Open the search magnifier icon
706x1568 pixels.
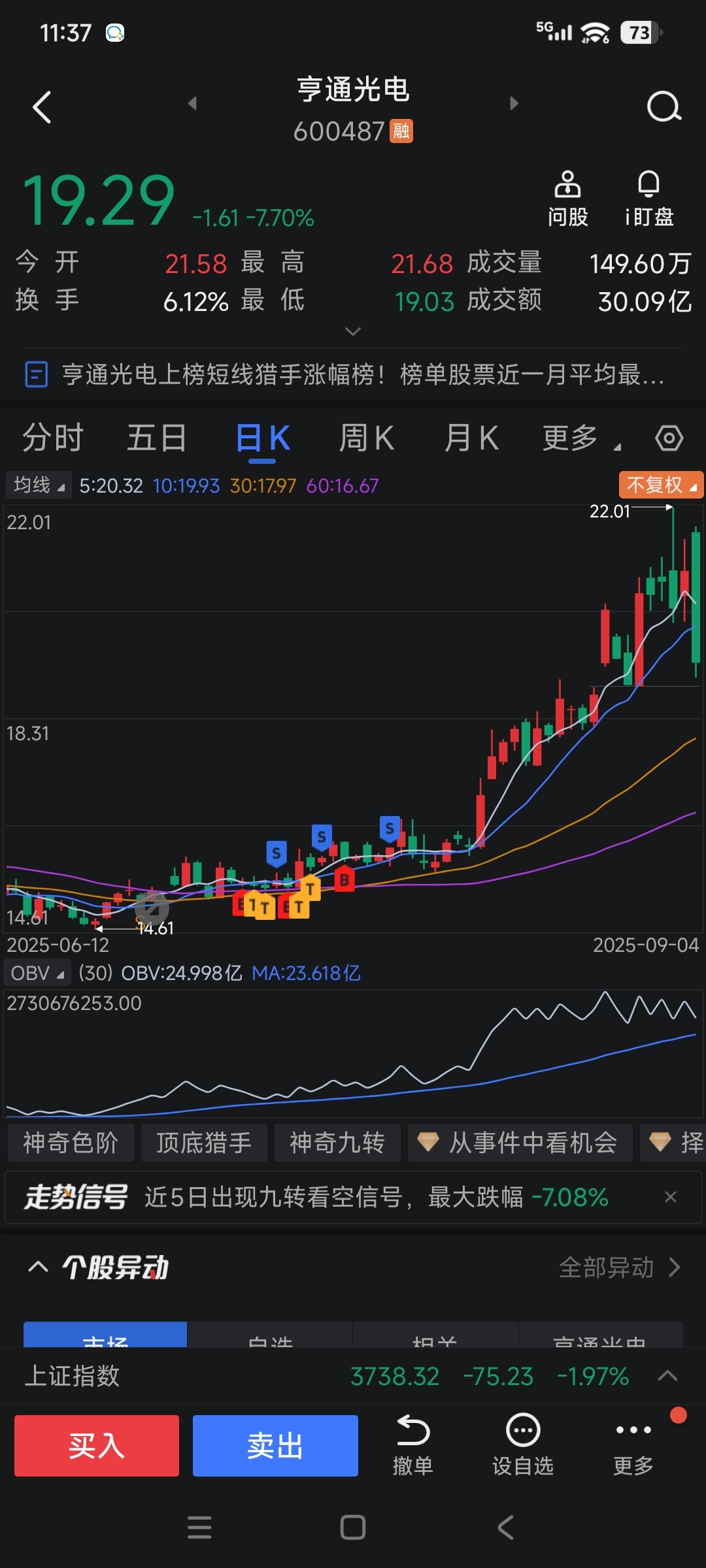point(664,106)
